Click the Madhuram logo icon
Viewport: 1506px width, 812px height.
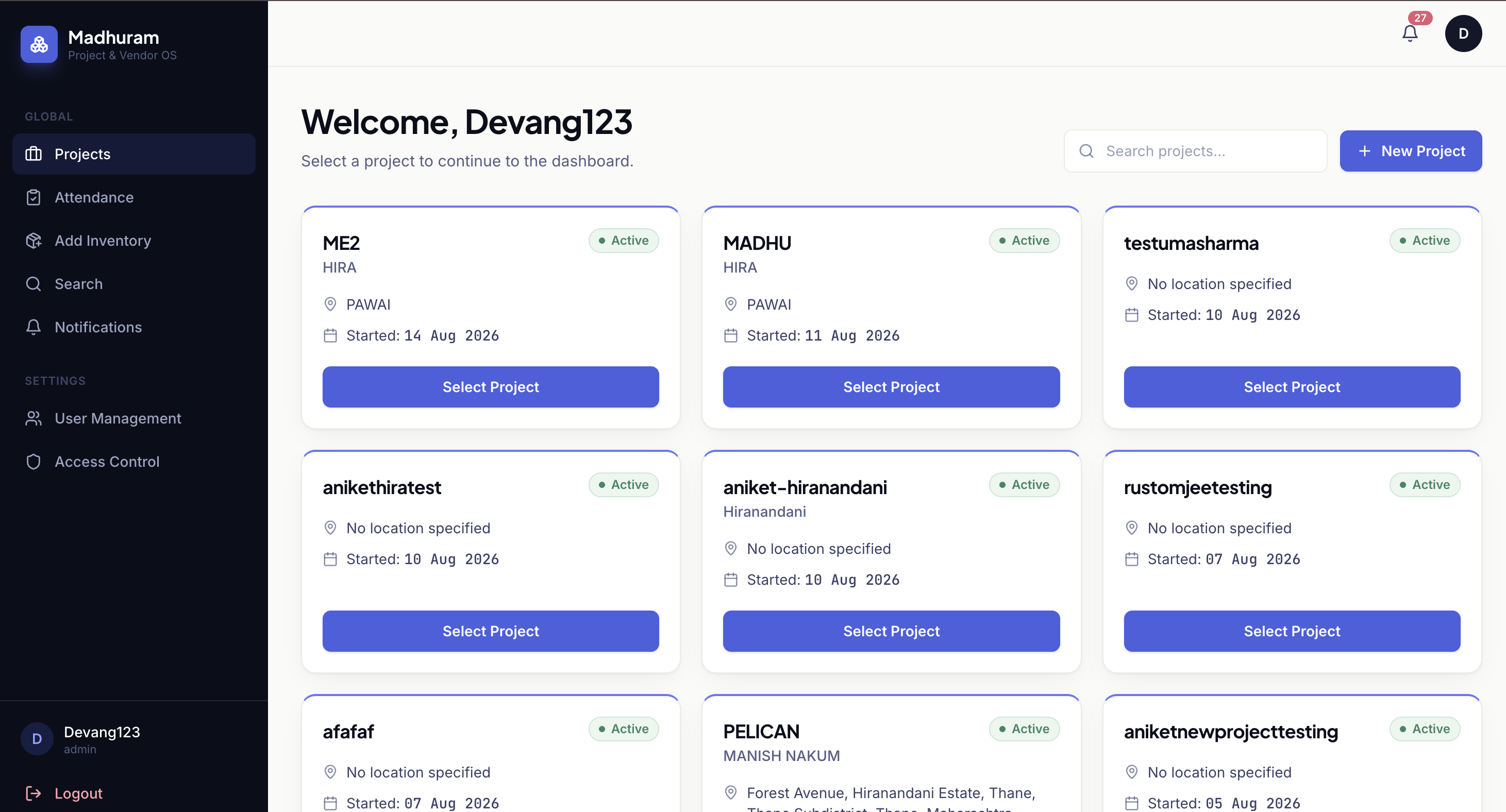pos(39,44)
